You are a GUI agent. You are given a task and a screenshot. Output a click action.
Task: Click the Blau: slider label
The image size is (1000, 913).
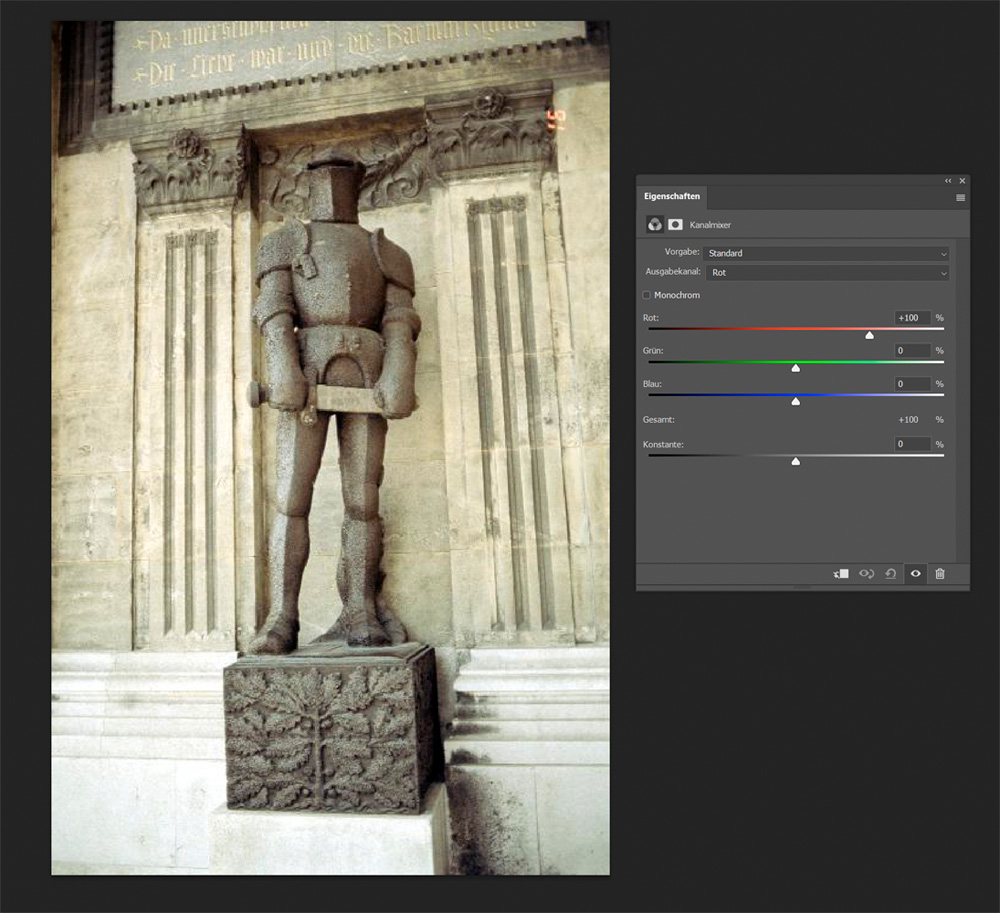point(652,384)
